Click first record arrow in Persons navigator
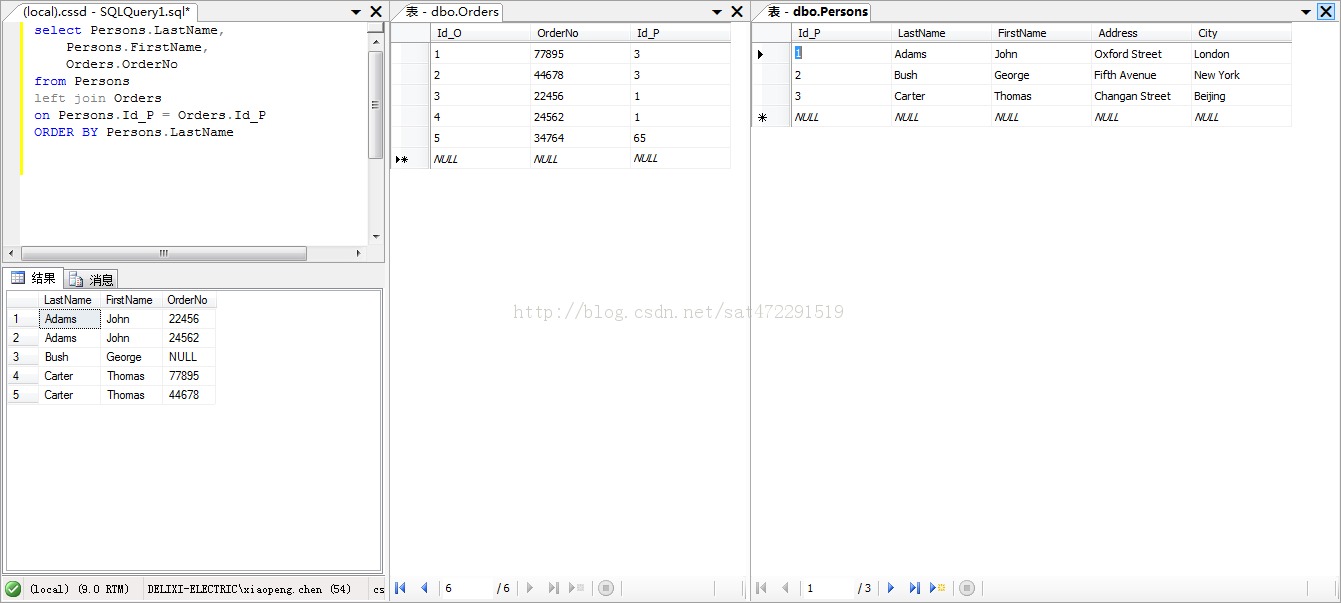The height and width of the screenshot is (603, 1341). [x=761, y=588]
